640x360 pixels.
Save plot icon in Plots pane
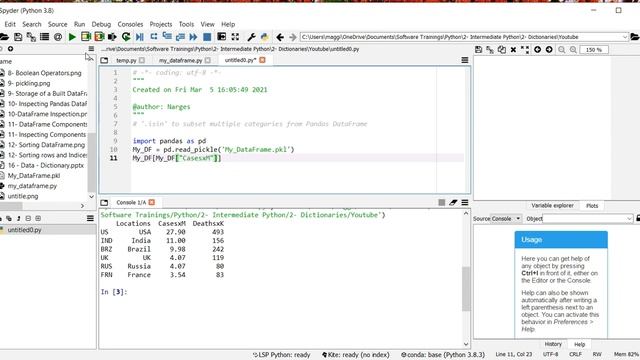(478, 50)
